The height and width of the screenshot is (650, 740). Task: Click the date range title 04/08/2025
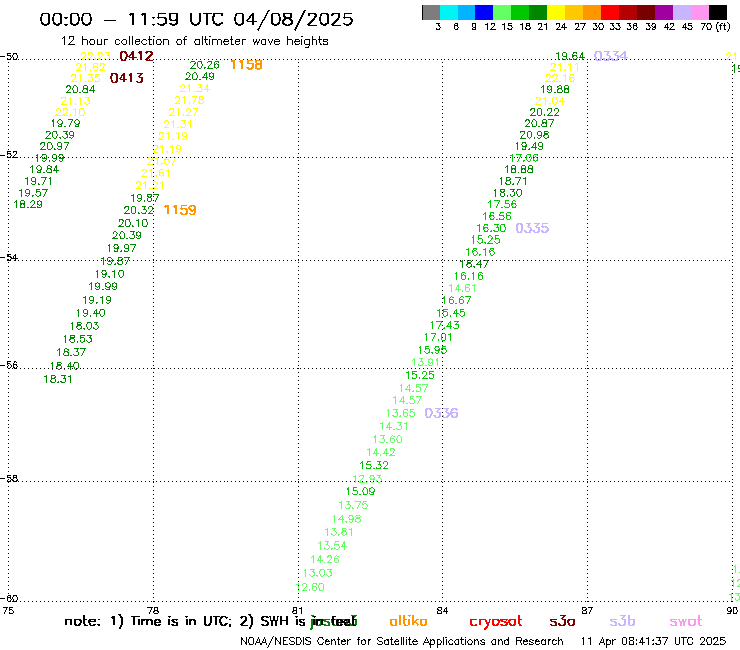[293, 19]
